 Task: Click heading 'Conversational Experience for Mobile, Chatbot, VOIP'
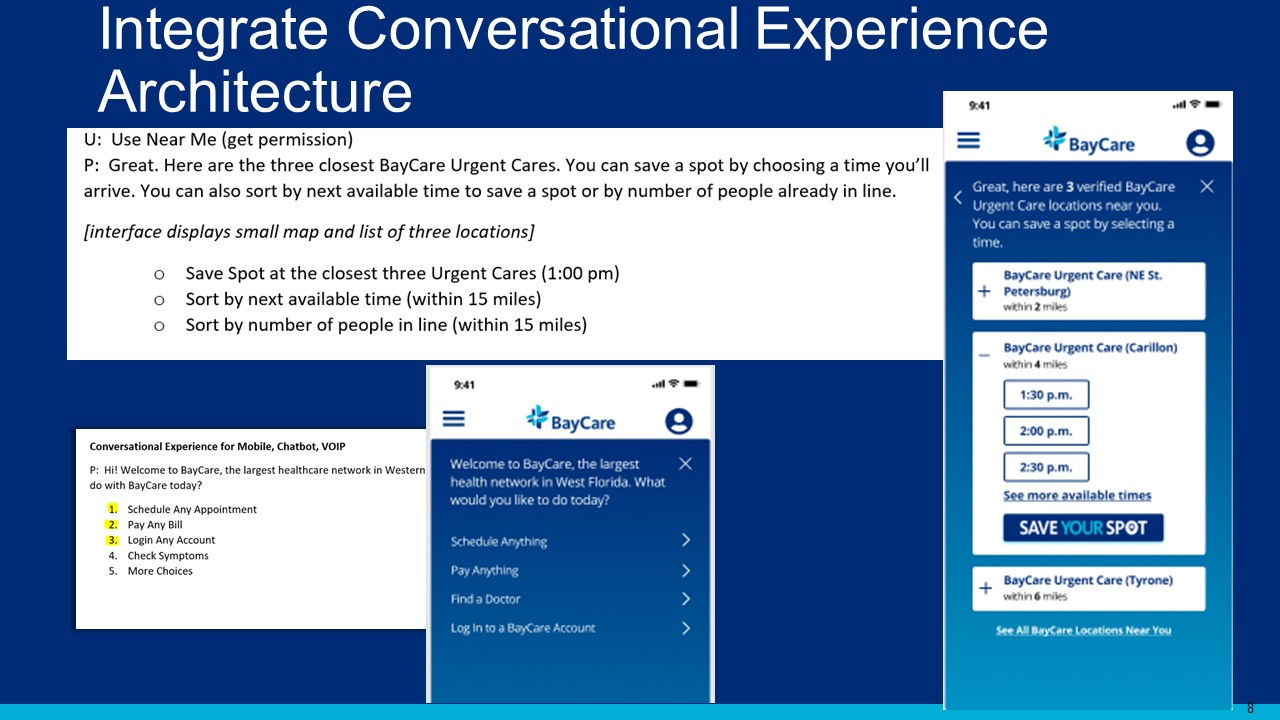(217, 446)
